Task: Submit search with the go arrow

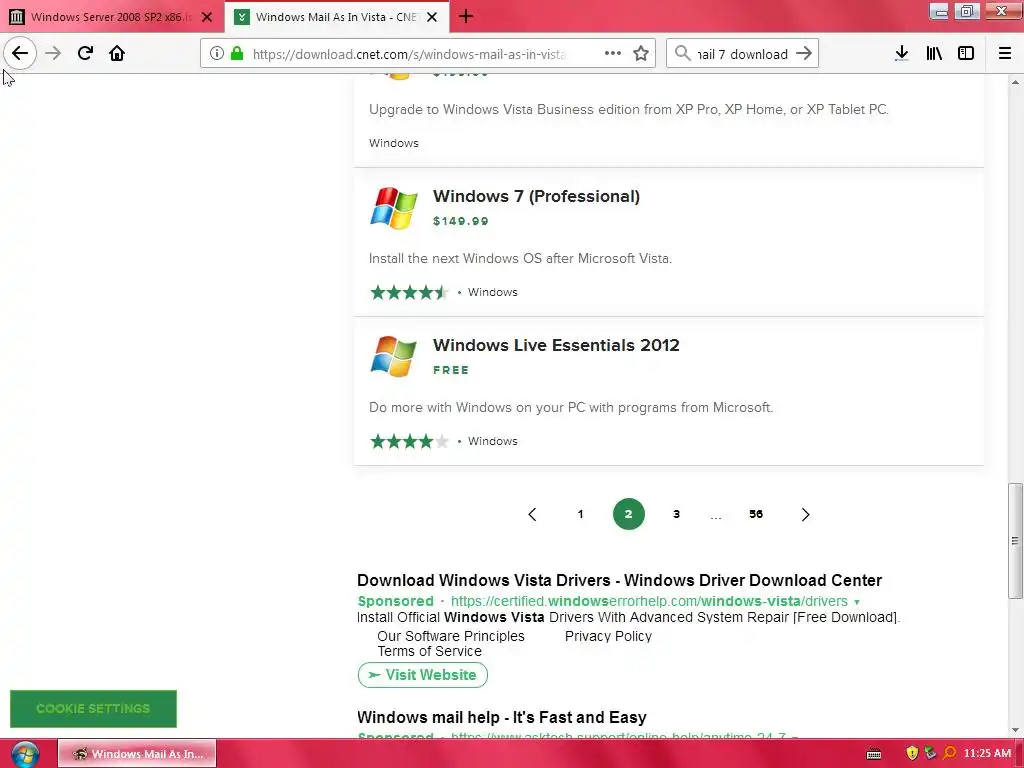Action: tap(804, 54)
